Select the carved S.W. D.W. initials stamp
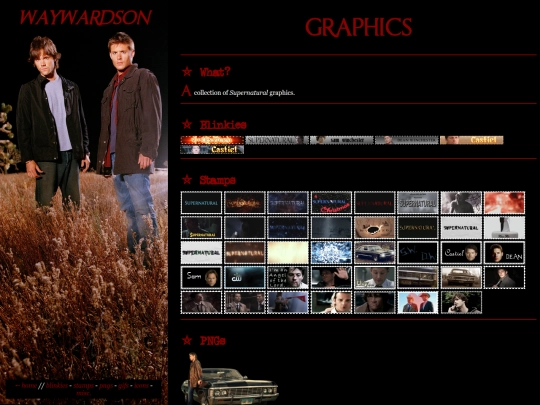Image resolution: width=540 pixels, height=405 pixels. 418,252
